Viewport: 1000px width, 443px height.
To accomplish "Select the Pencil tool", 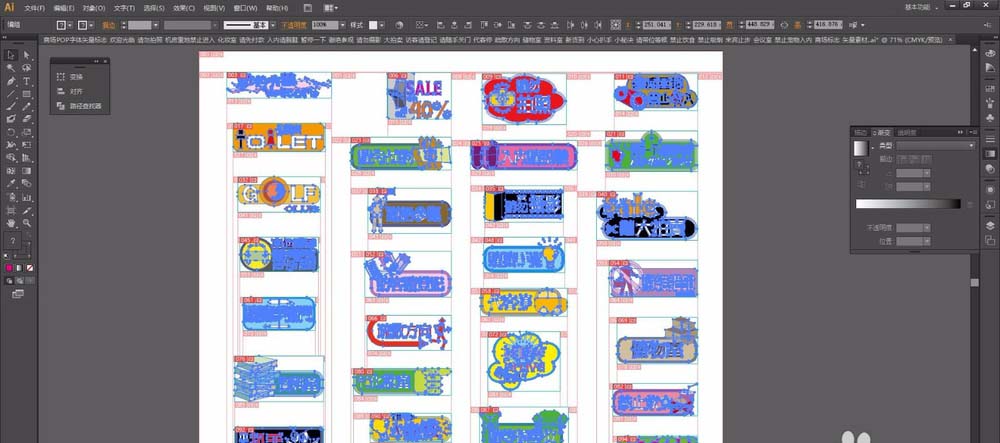I will tap(26, 106).
